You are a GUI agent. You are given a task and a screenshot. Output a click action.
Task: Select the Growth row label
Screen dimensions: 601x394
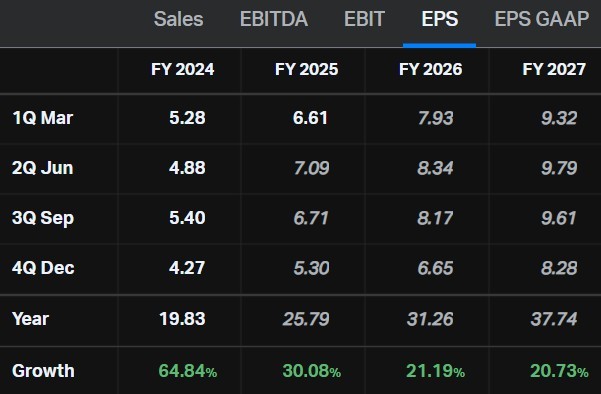click(43, 371)
